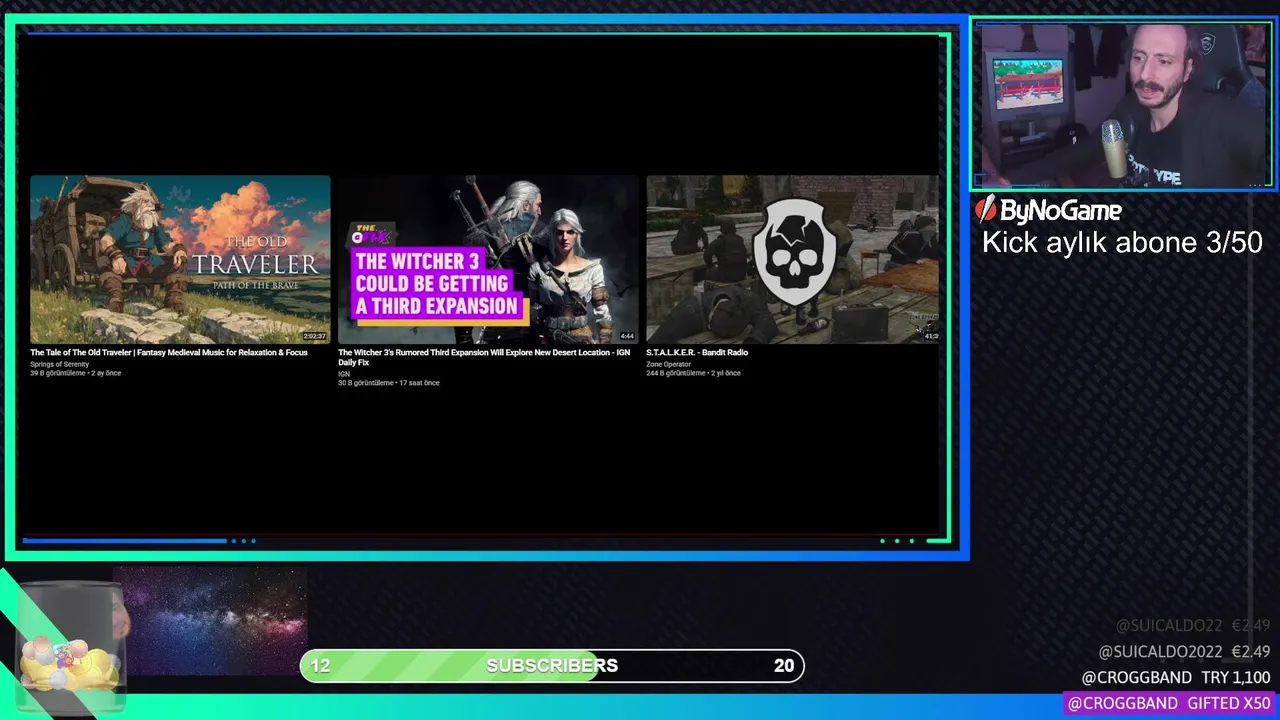Image resolution: width=1280 pixels, height=720 pixels.
Task: Click the '30 B görüntüleme • 17 saat önce' text
Action: [388, 383]
